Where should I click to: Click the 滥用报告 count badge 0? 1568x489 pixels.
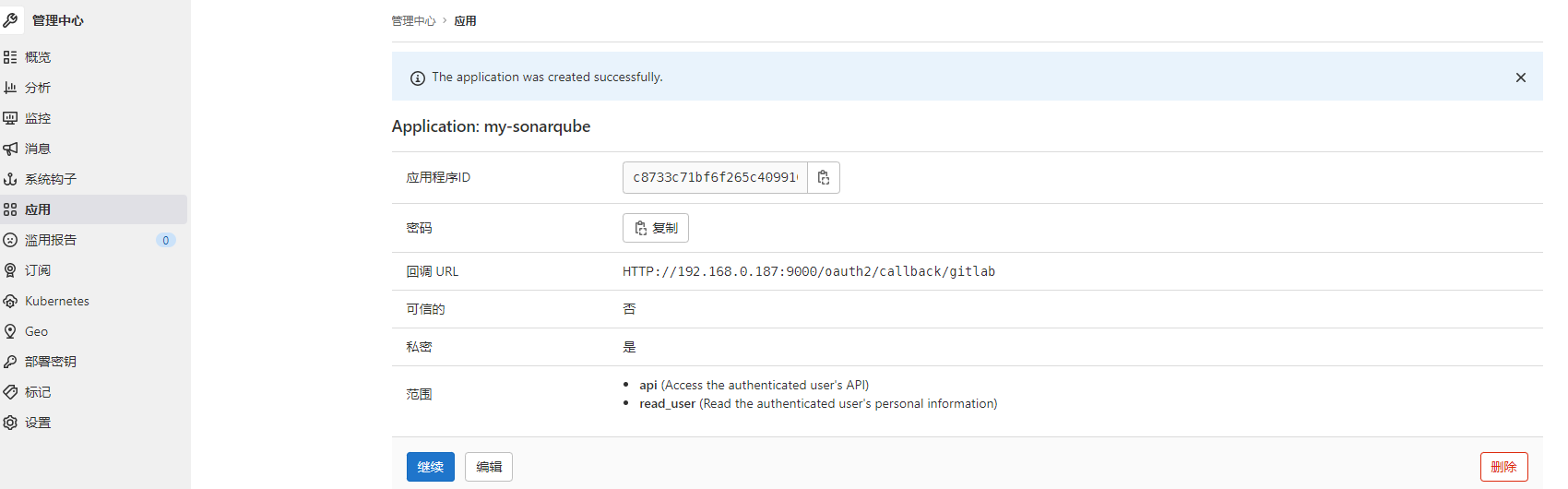pos(166,240)
